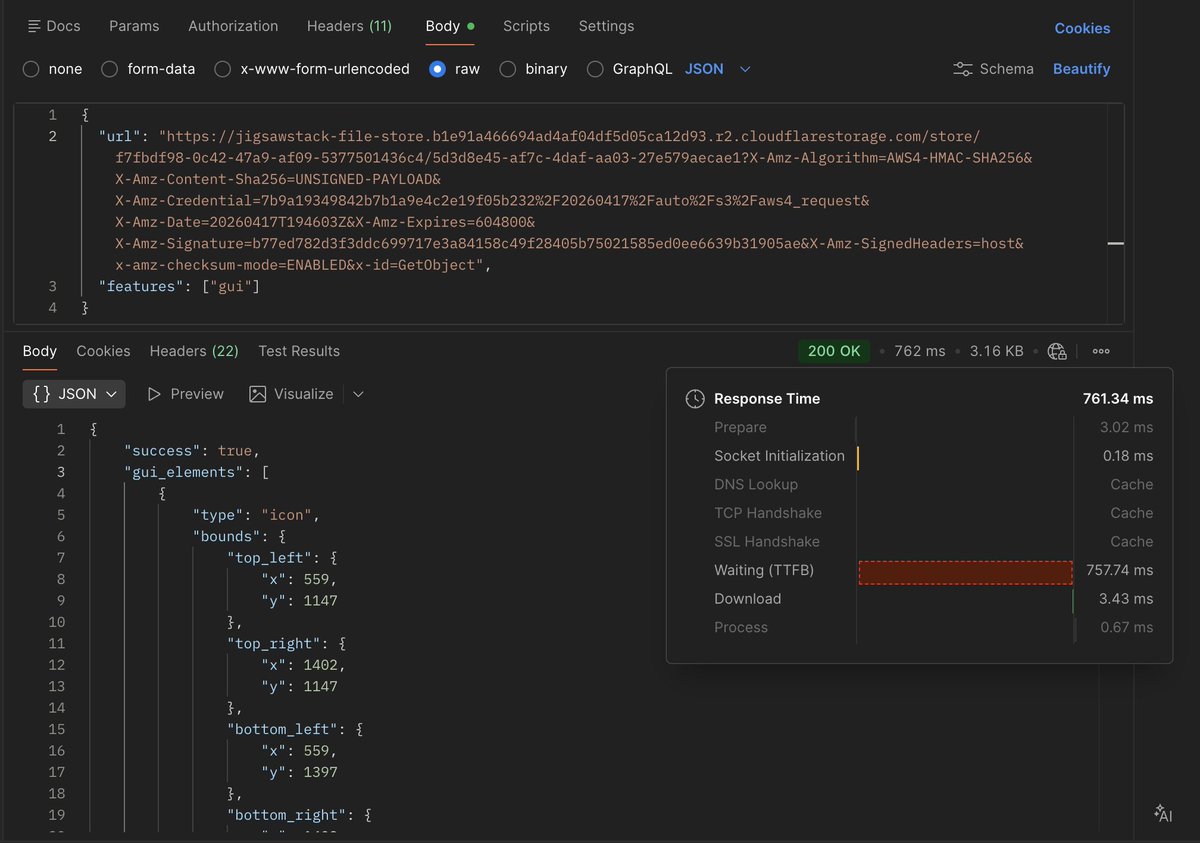Screen dimensions: 1200x843
Task: Click the Waiting (TTFB) timing bar
Action: click(x=965, y=572)
